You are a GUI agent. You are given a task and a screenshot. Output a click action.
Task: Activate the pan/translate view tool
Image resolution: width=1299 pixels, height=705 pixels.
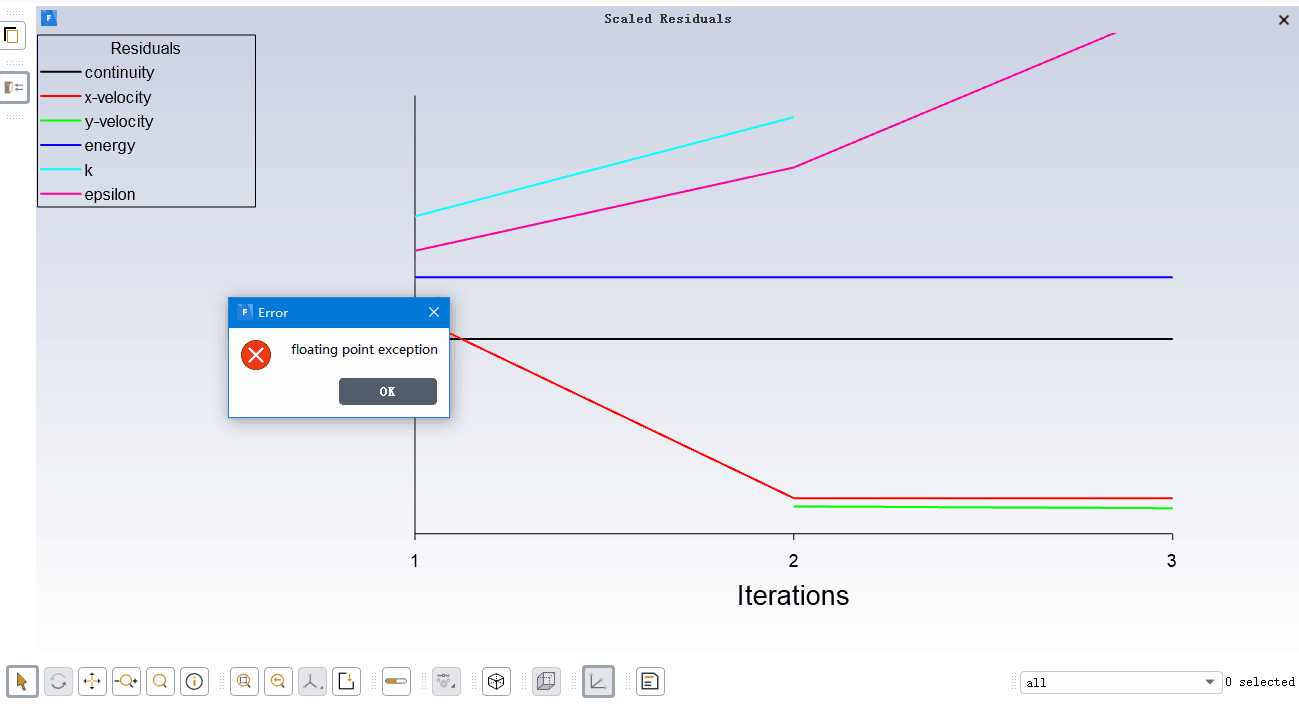coord(92,682)
